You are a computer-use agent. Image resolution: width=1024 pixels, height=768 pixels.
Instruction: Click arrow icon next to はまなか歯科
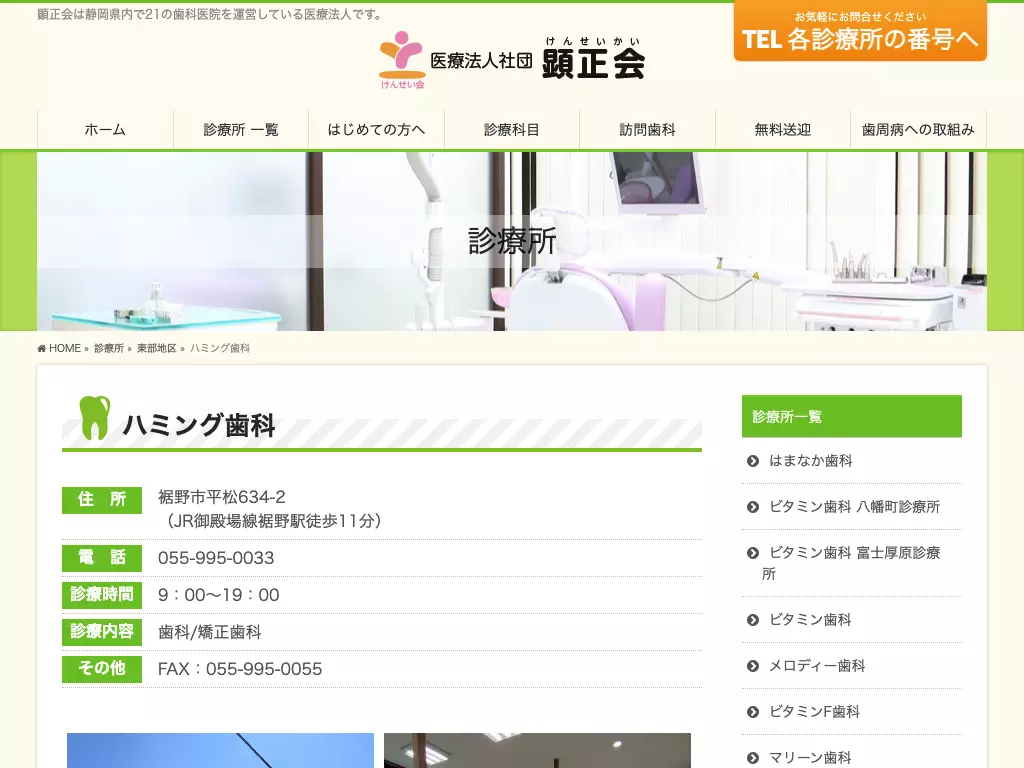[x=753, y=461]
